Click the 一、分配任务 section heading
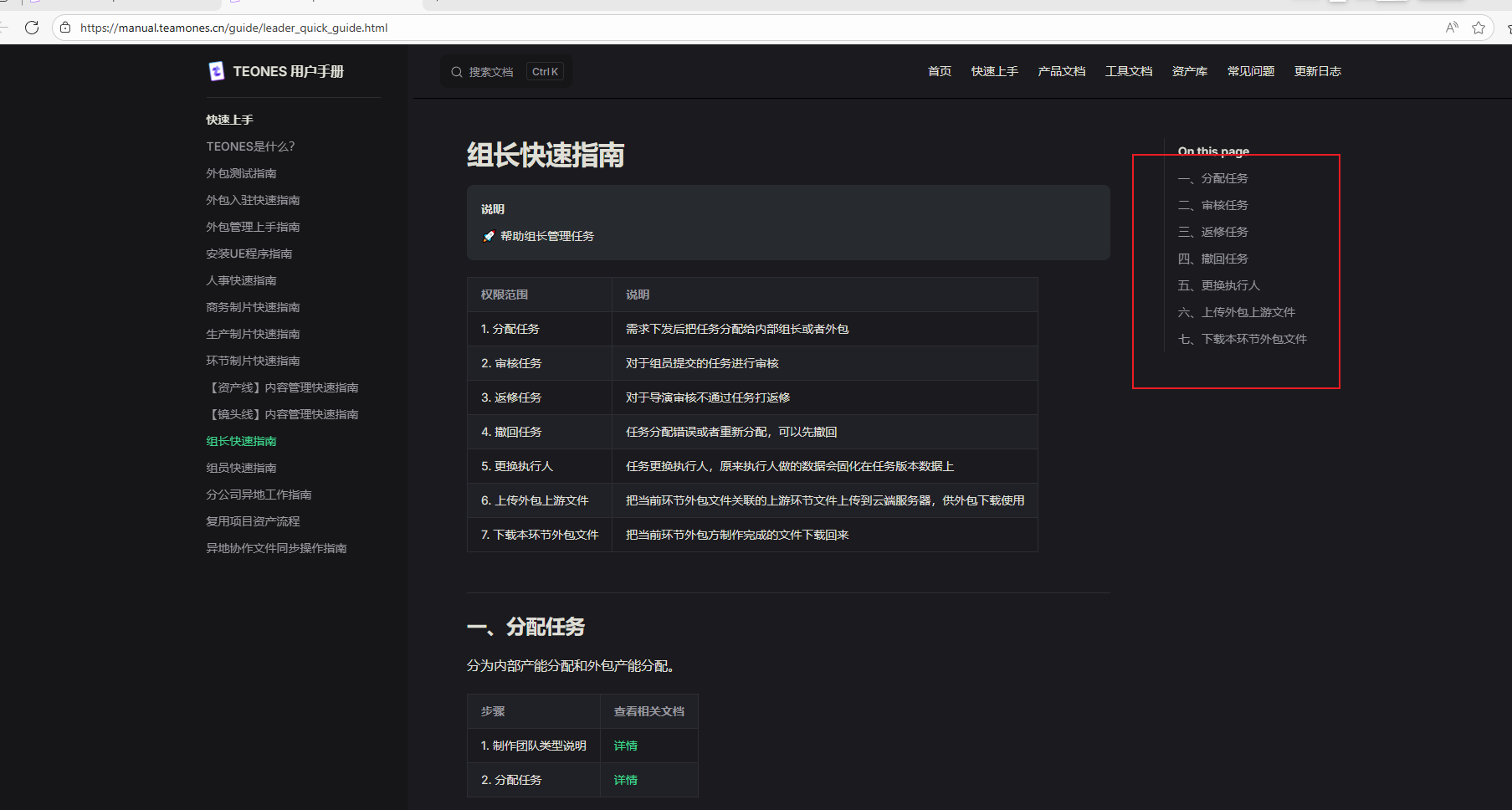Image resolution: width=1512 pixels, height=810 pixels. pos(525,627)
